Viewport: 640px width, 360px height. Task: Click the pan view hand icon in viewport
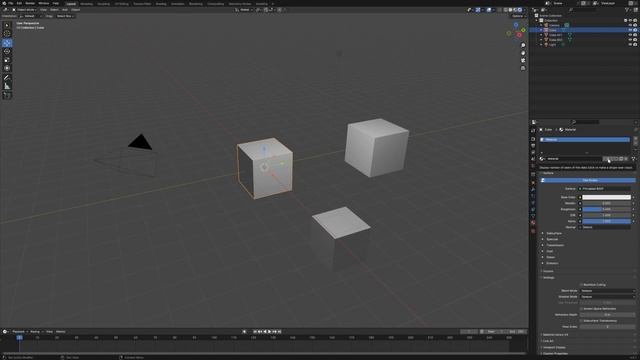523,53
